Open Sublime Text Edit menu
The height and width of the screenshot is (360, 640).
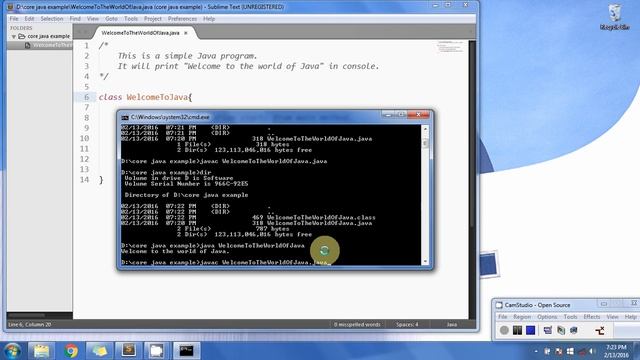(29, 19)
